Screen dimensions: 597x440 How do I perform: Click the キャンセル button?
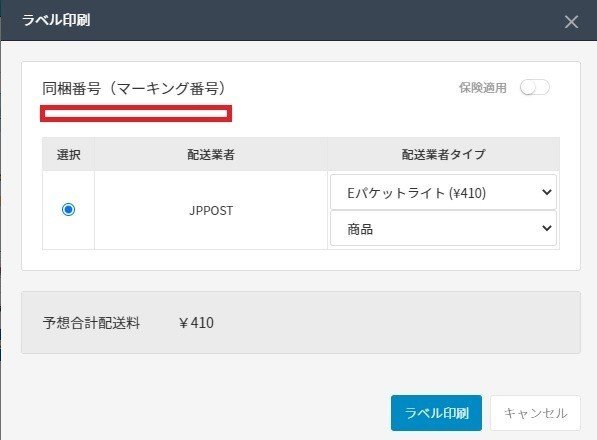[x=535, y=413]
